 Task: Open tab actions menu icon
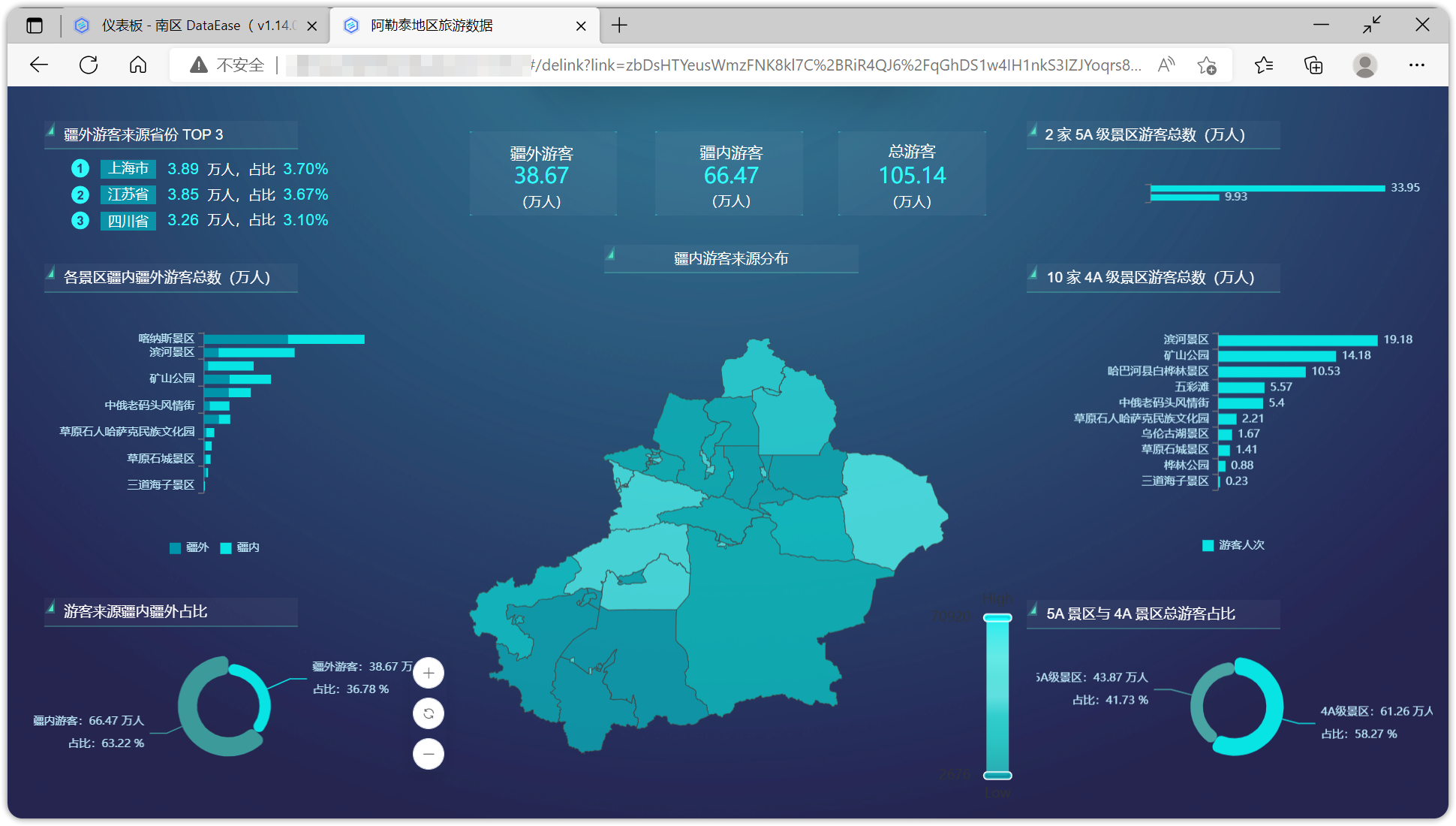35,26
